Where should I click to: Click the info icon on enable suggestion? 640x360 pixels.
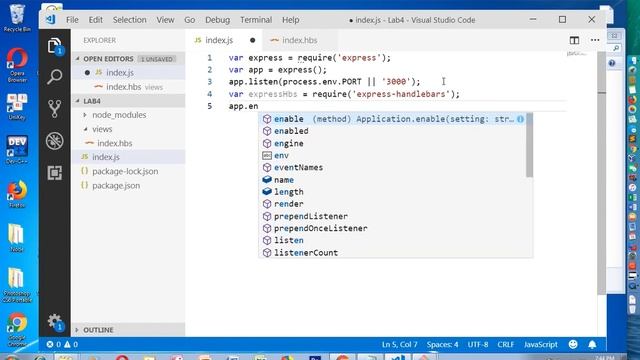point(520,119)
